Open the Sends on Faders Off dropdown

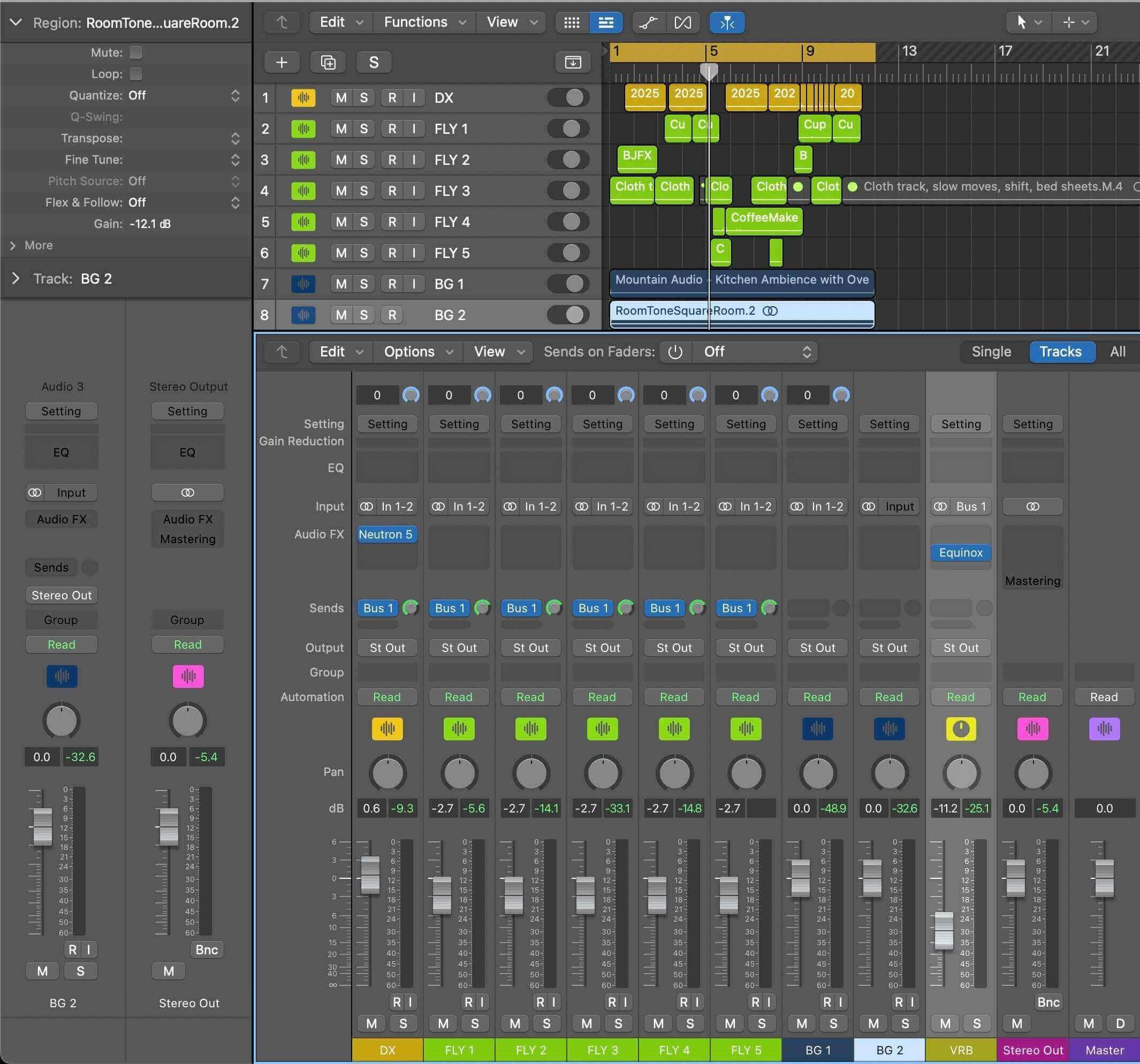(755, 352)
